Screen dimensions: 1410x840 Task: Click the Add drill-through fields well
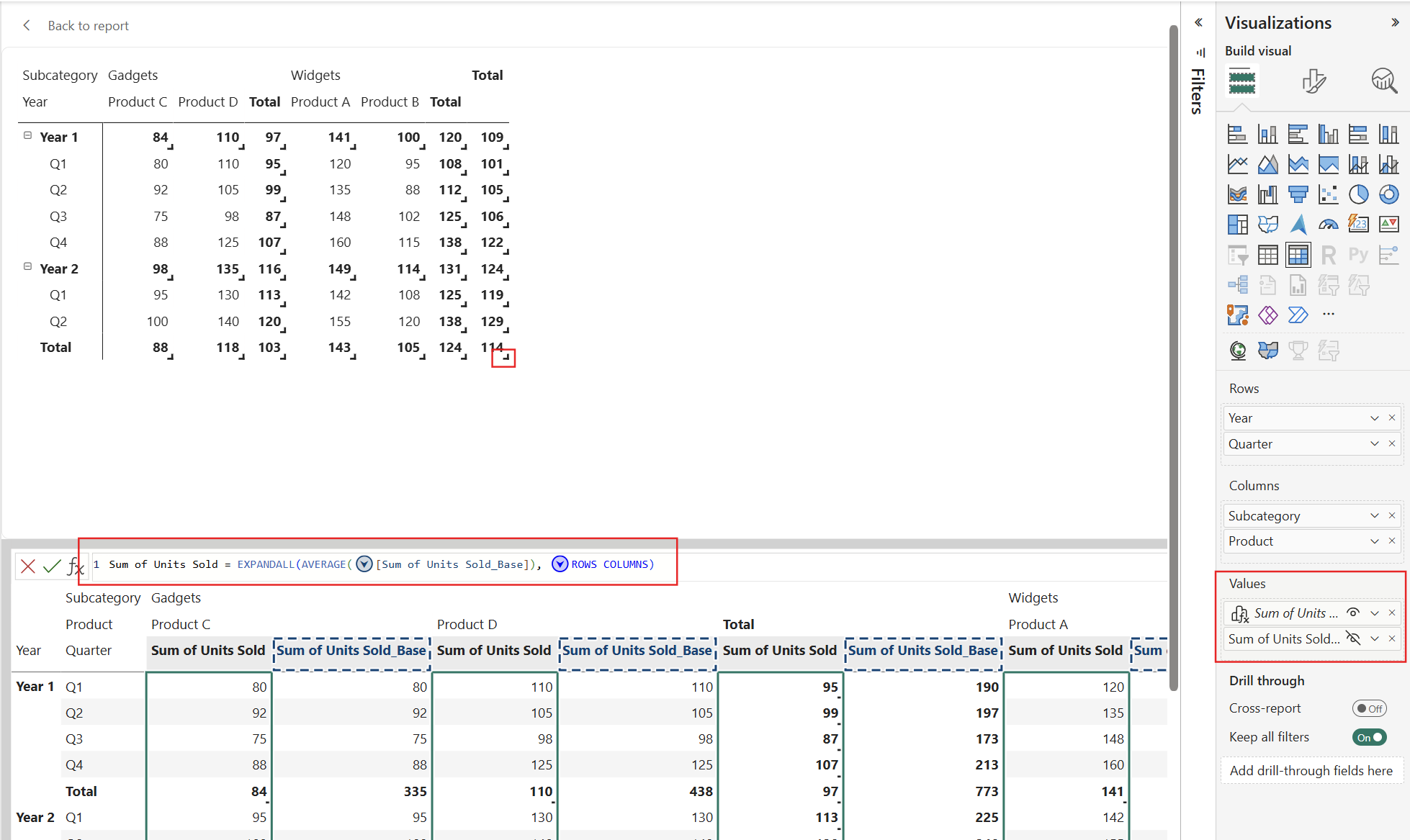pos(1311,770)
